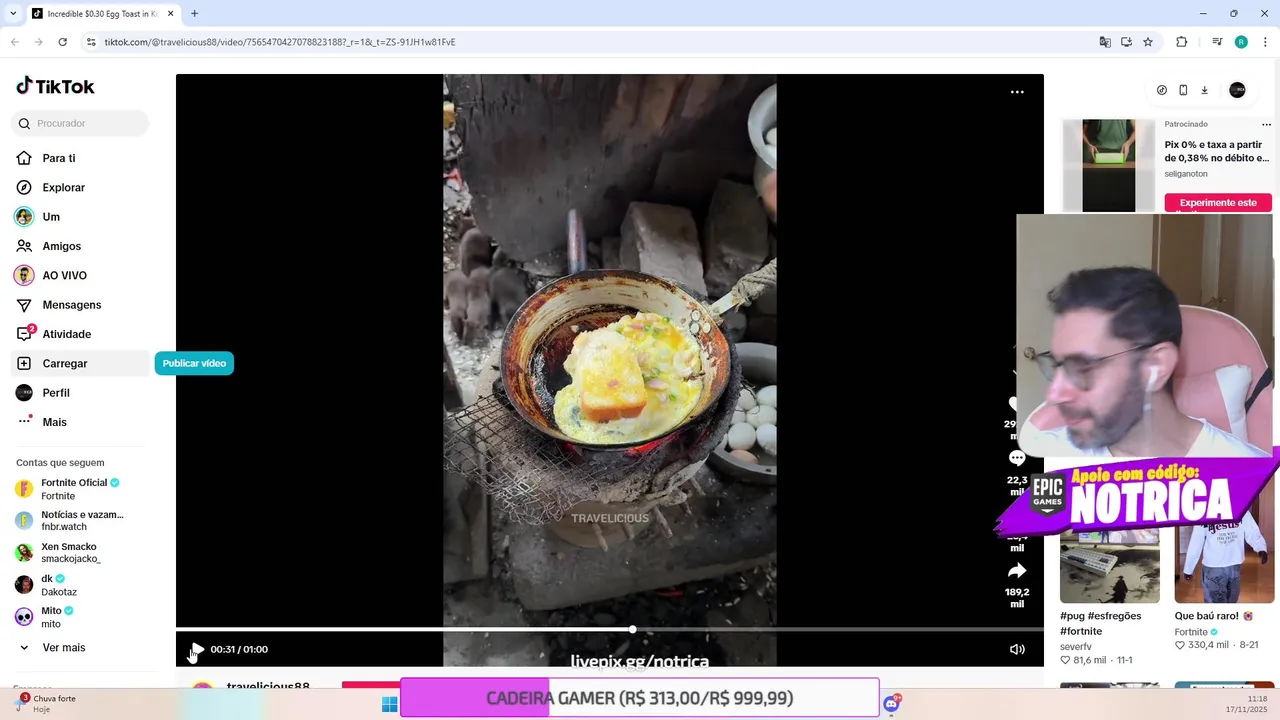Screen dimensions: 1280x720
Task: Click the address bar URL
Action: click(280, 42)
